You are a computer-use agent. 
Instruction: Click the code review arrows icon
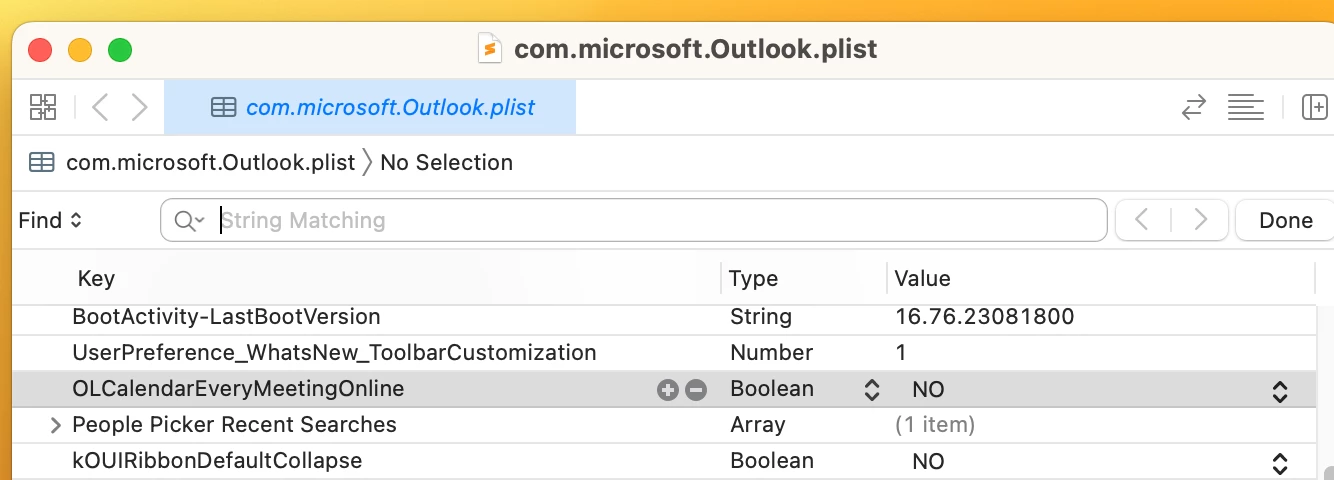click(1193, 107)
